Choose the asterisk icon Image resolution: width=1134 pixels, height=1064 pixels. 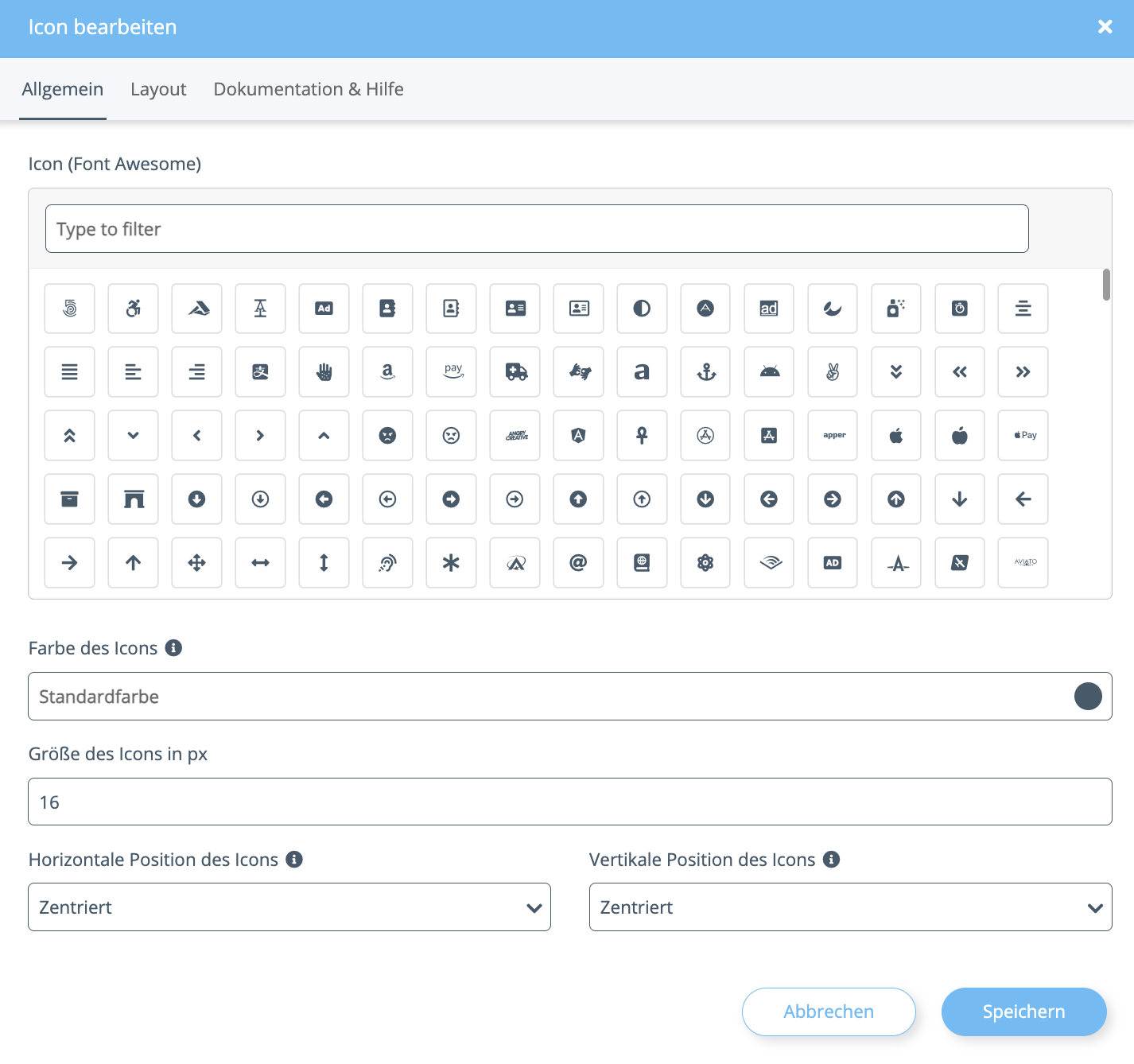452,563
